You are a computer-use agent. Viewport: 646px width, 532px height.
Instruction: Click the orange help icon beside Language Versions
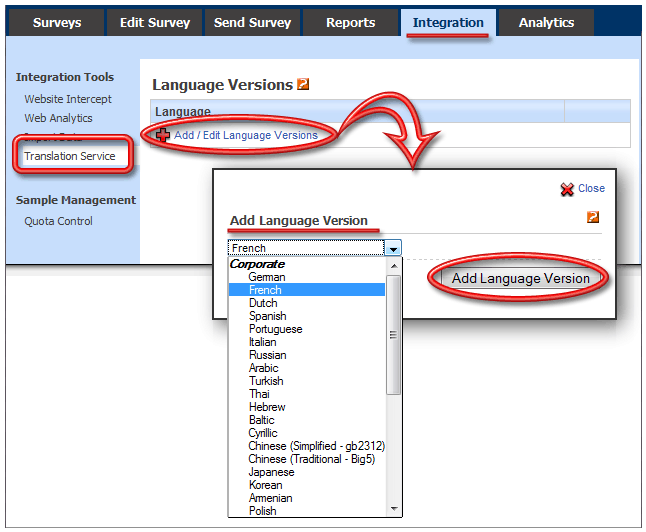(x=303, y=85)
